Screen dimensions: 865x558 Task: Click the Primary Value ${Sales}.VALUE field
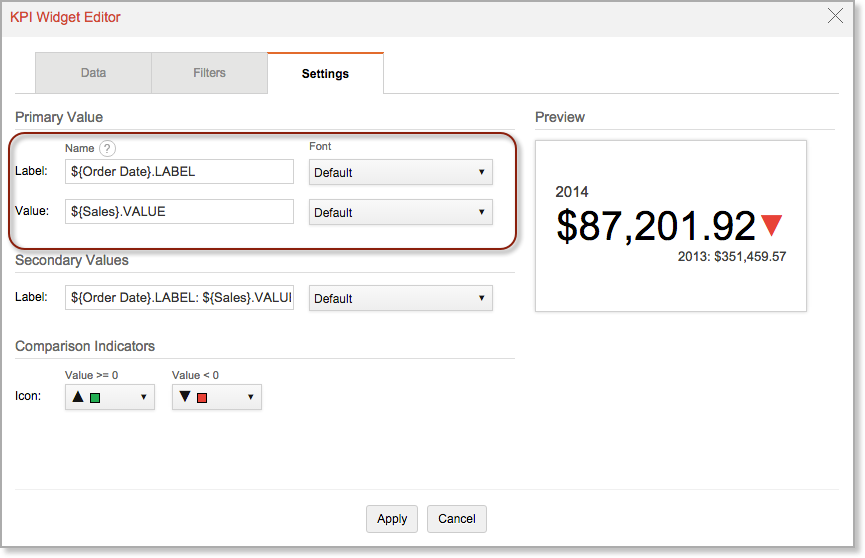point(179,211)
